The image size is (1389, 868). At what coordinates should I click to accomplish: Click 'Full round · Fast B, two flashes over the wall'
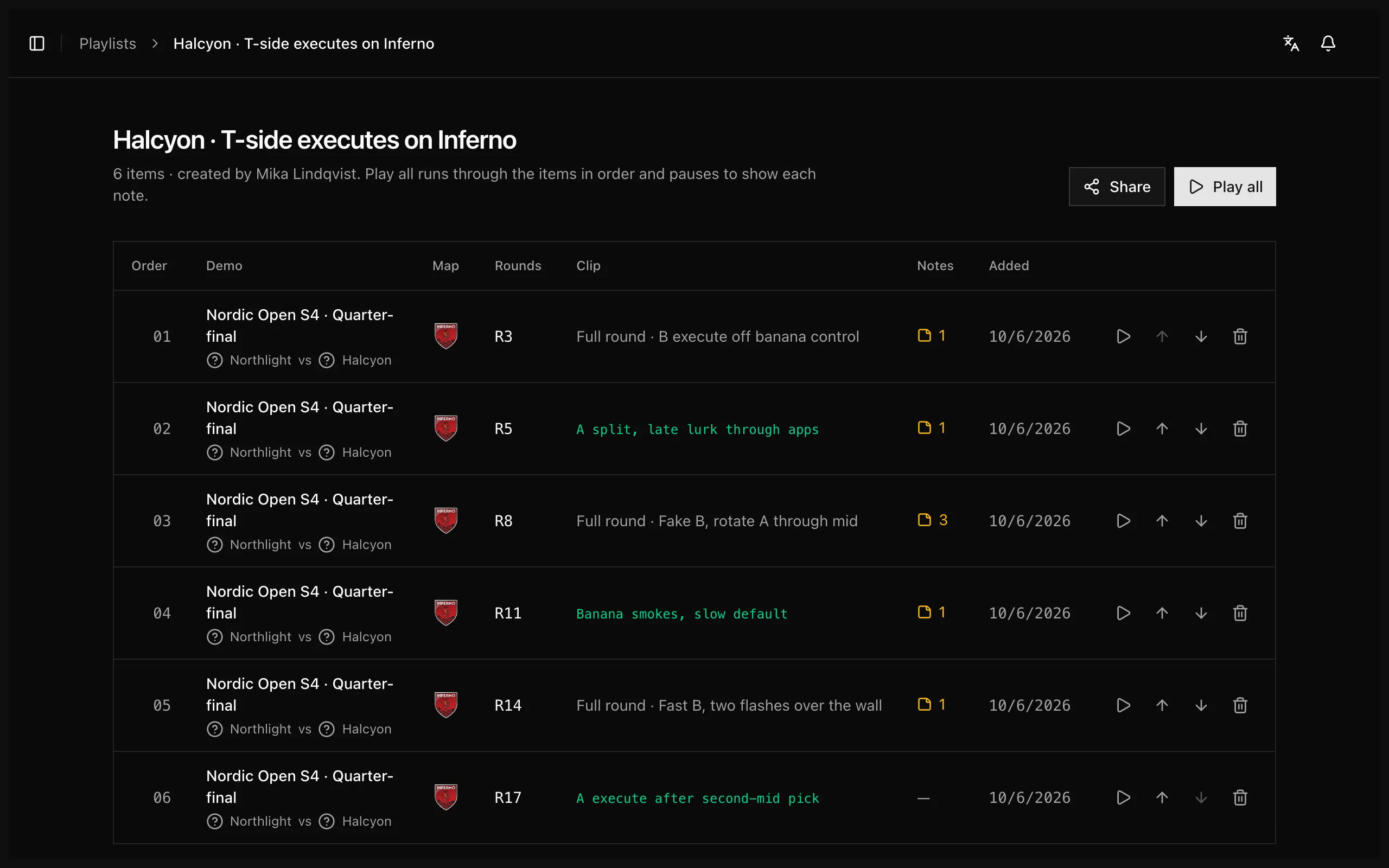[729, 706]
